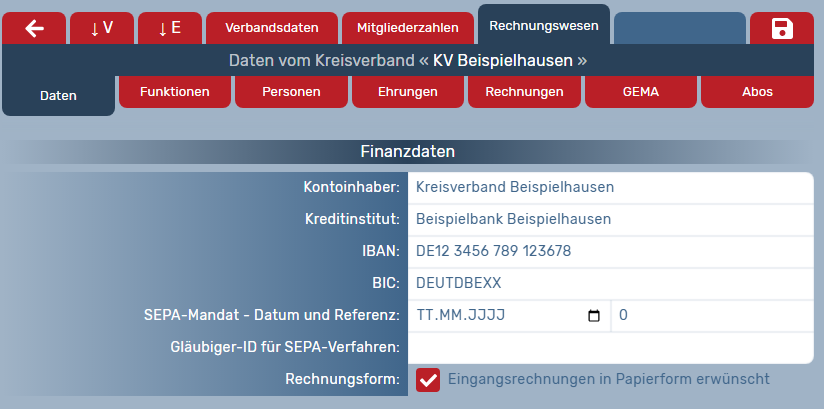Click the empty blue tab
Image resolution: width=824 pixels, height=409 pixels.
tap(680, 28)
